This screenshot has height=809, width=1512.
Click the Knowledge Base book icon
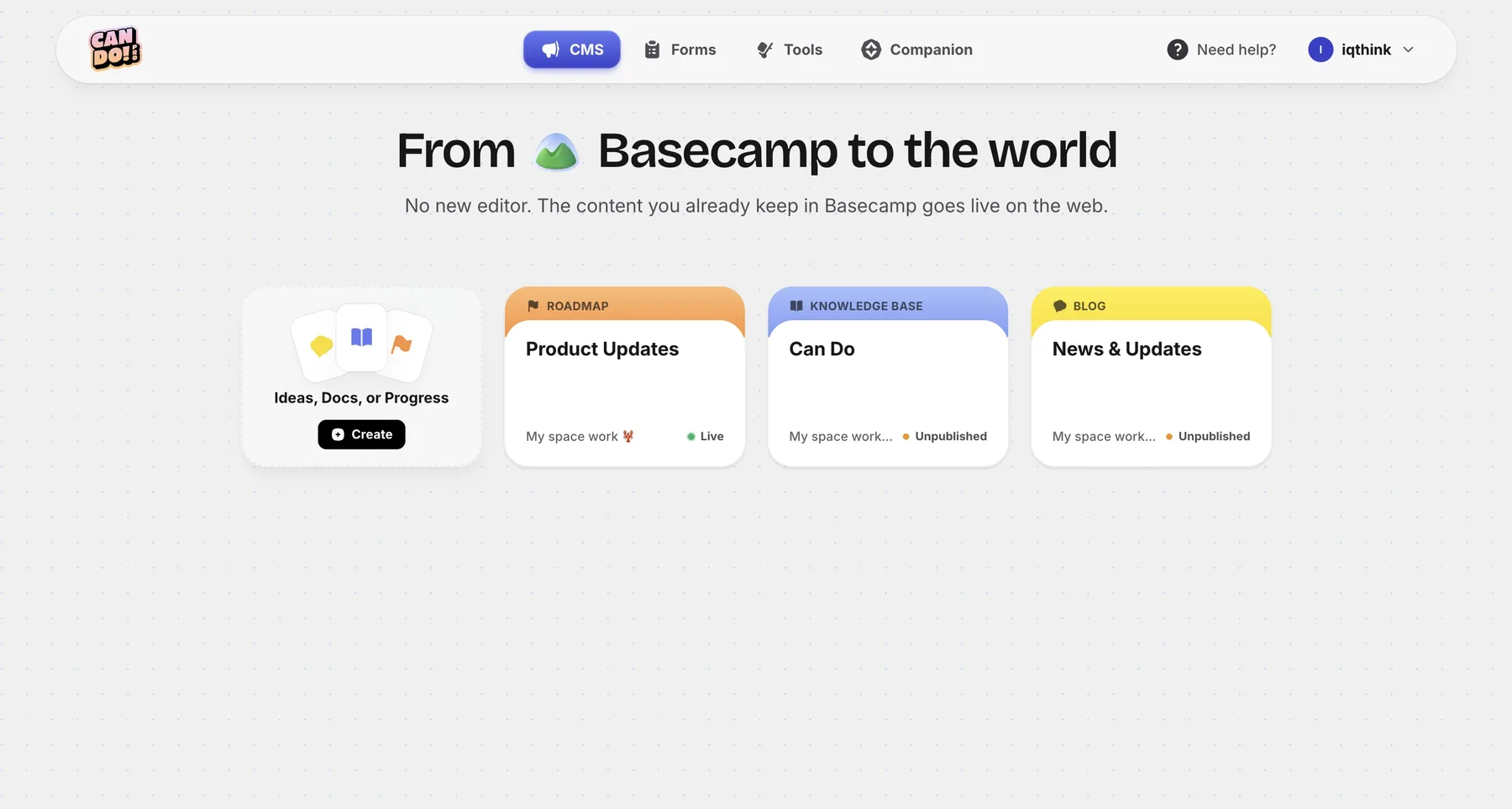point(796,306)
